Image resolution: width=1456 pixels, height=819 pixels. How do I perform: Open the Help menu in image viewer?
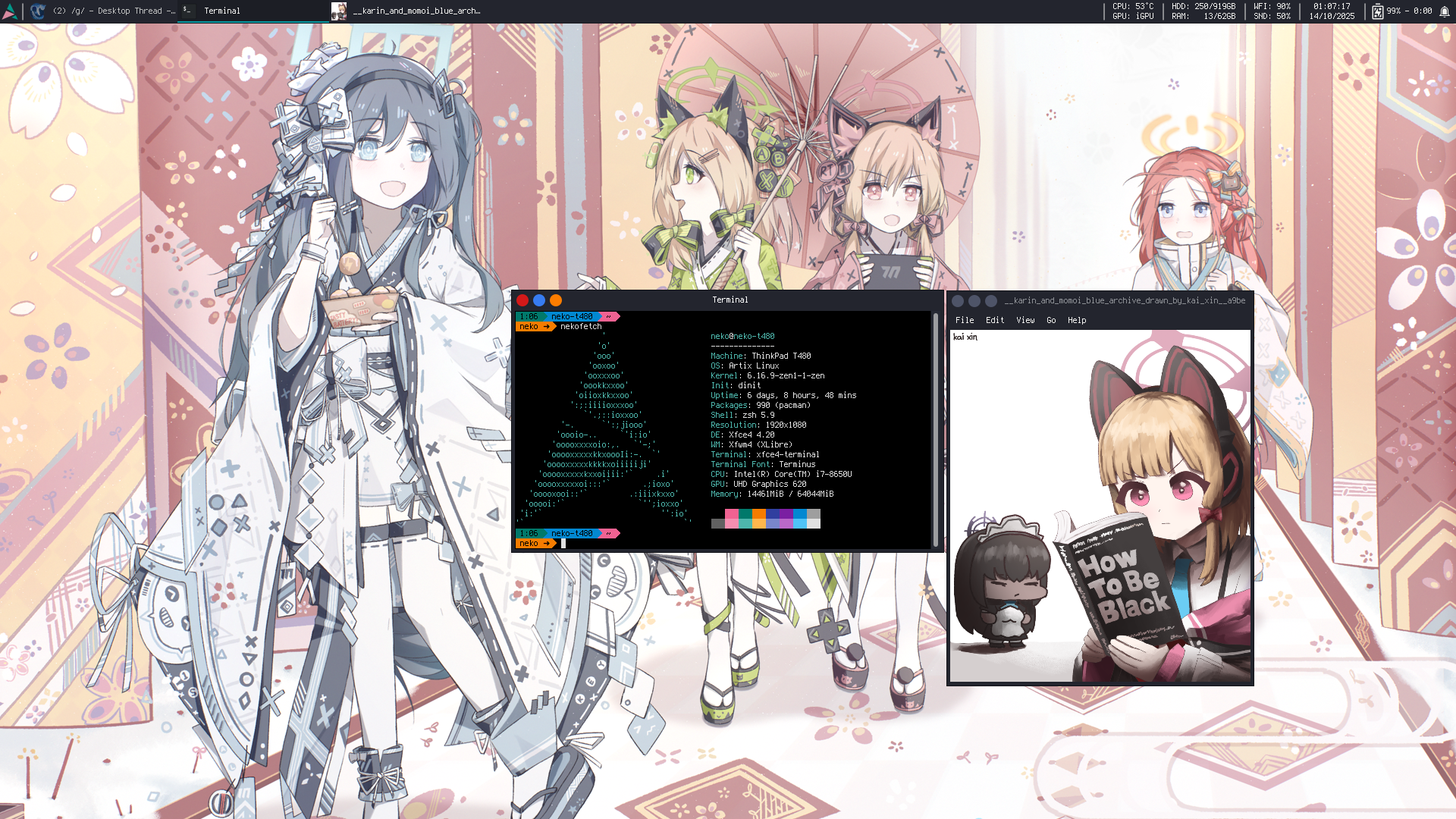(1077, 320)
